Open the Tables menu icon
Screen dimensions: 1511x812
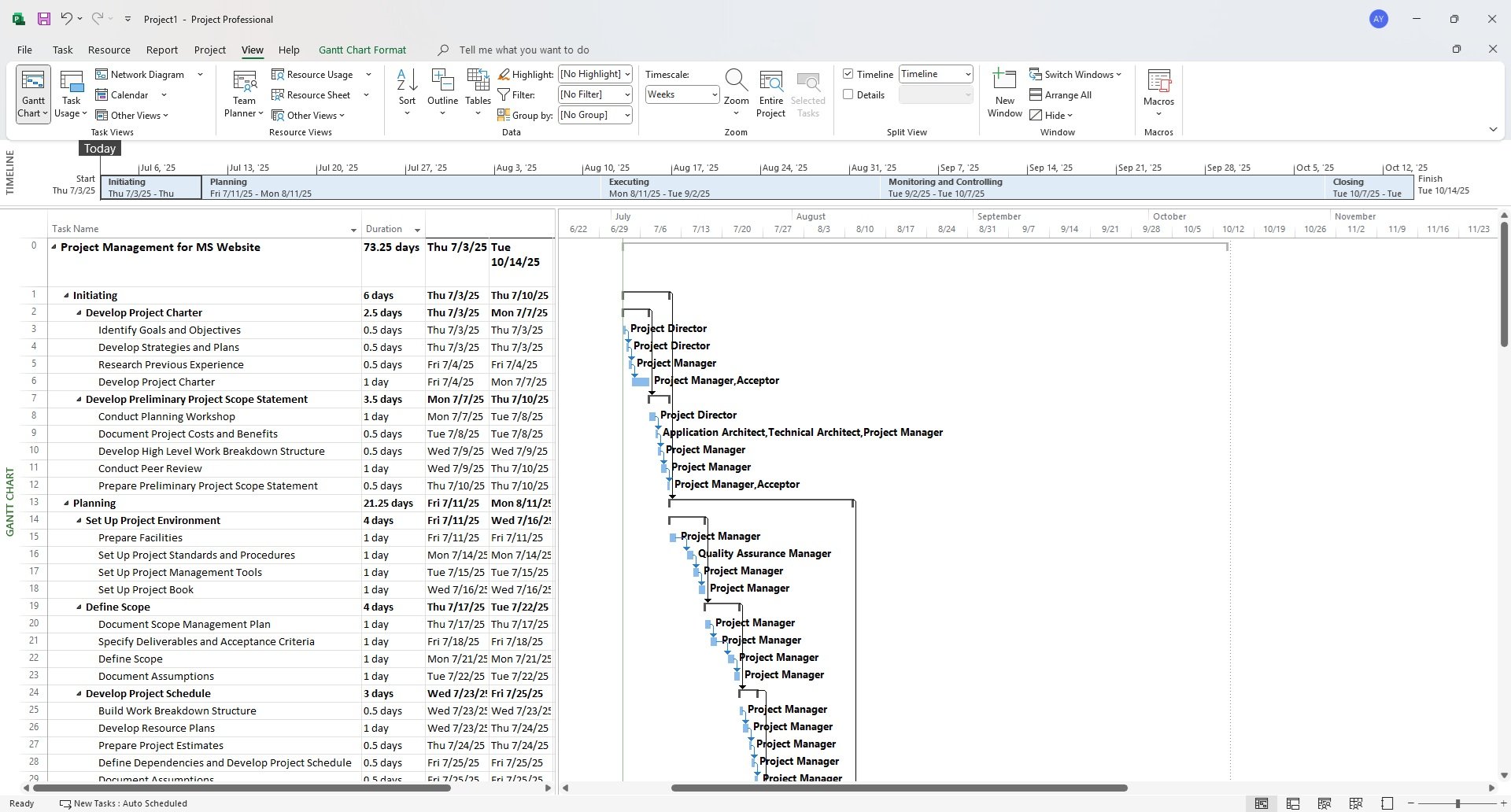coord(478,93)
